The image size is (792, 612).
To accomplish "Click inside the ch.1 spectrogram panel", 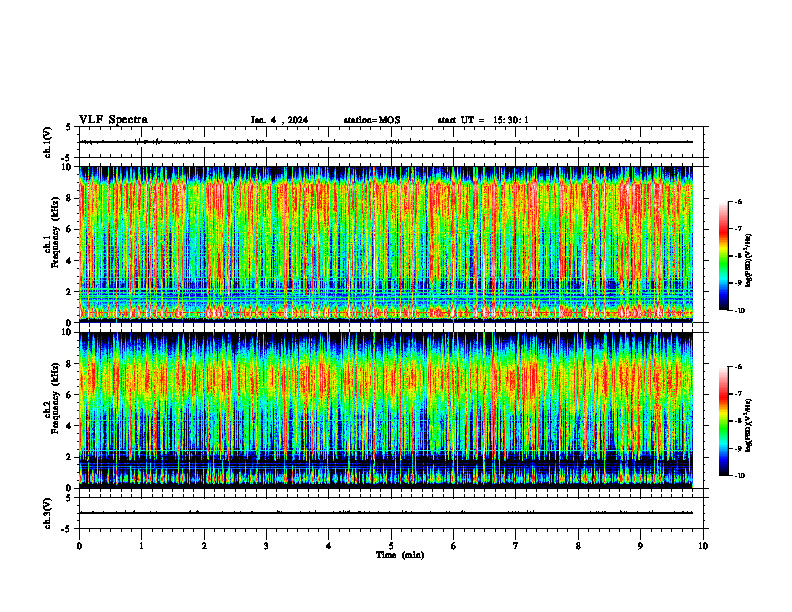I will click(x=386, y=244).
